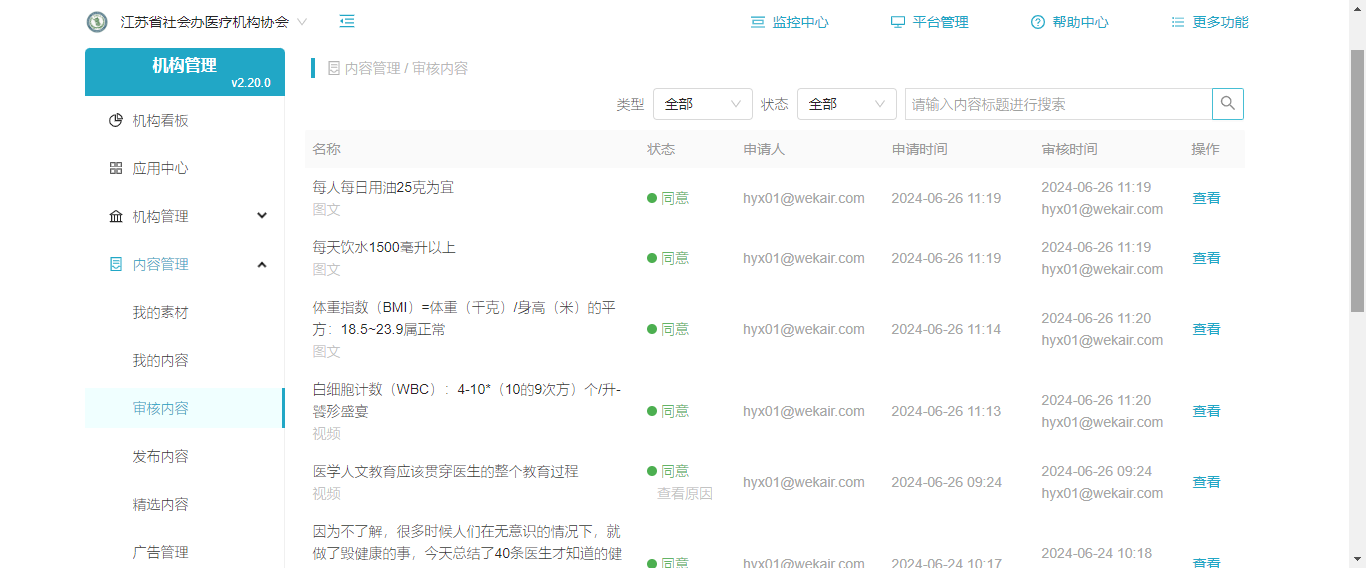Collapse the 内容管理 submenu

coord(186,265)
